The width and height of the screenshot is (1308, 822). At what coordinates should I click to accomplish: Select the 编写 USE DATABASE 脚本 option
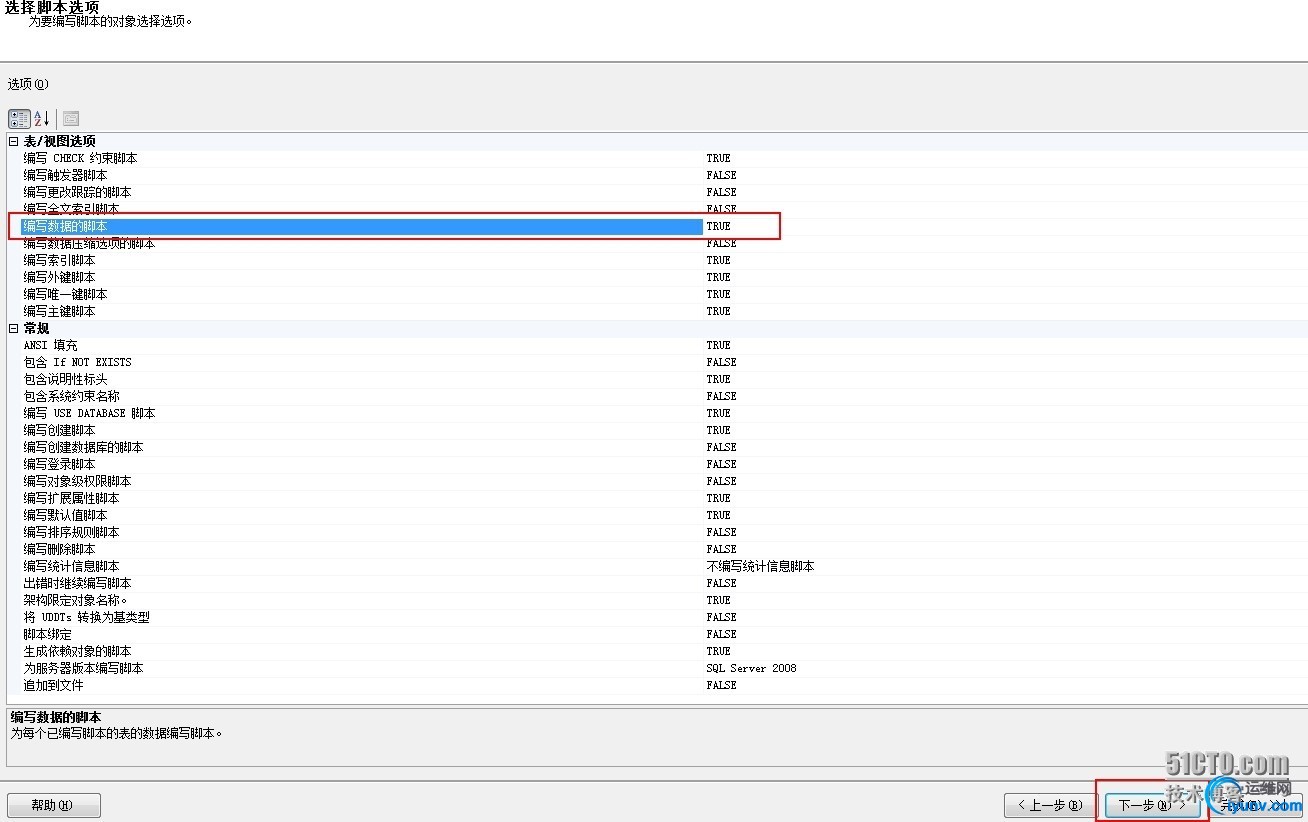click(90, 413)
